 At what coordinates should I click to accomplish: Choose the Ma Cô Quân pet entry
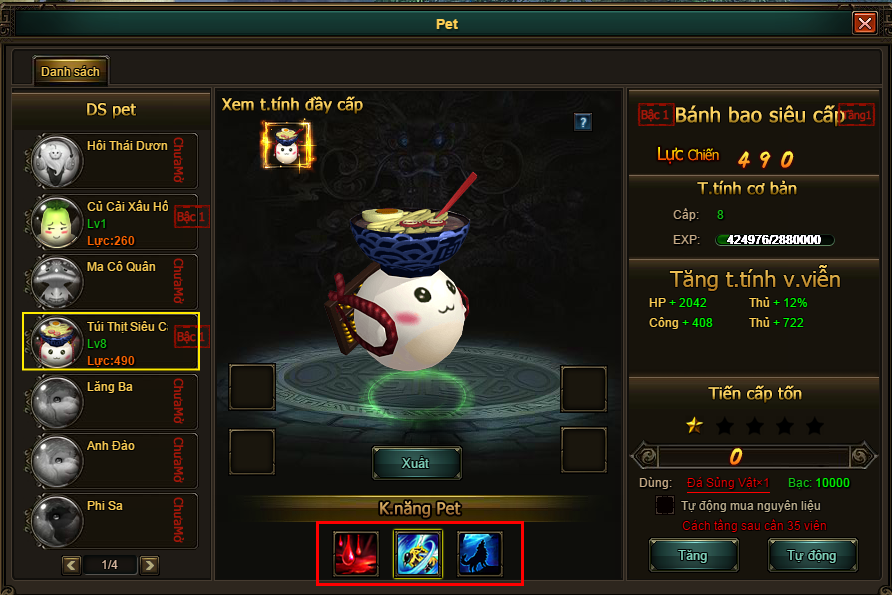point(112,282)
